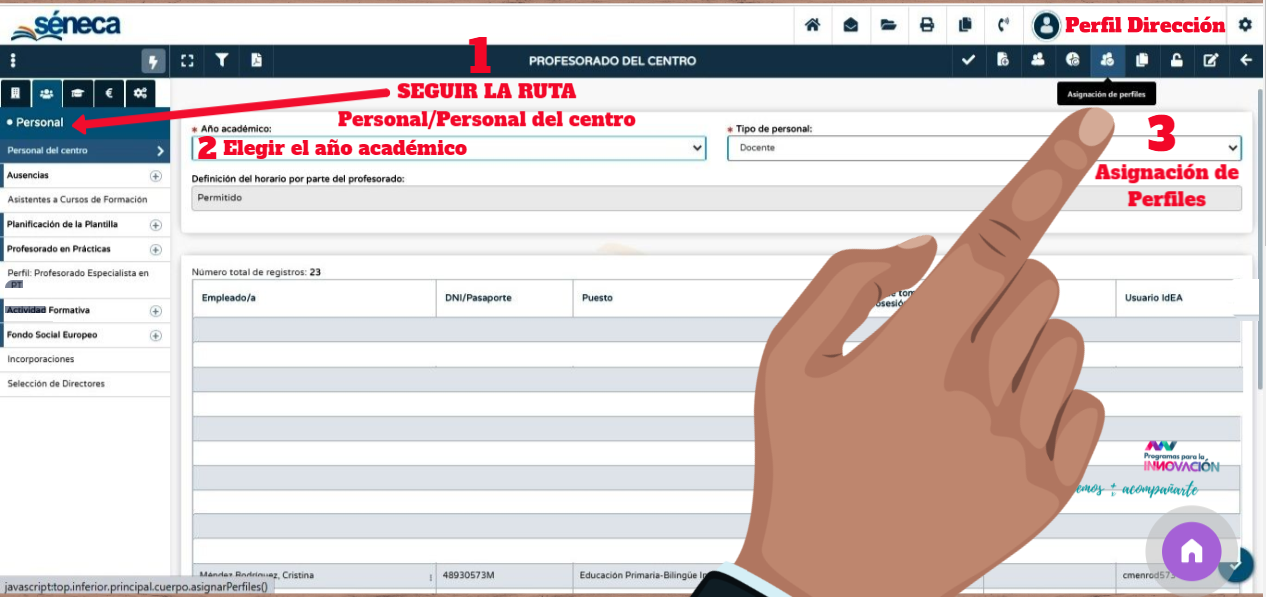This screenshot has width=1266, height=597.
Task: Open the messages envelope icon
Action: 850,25
